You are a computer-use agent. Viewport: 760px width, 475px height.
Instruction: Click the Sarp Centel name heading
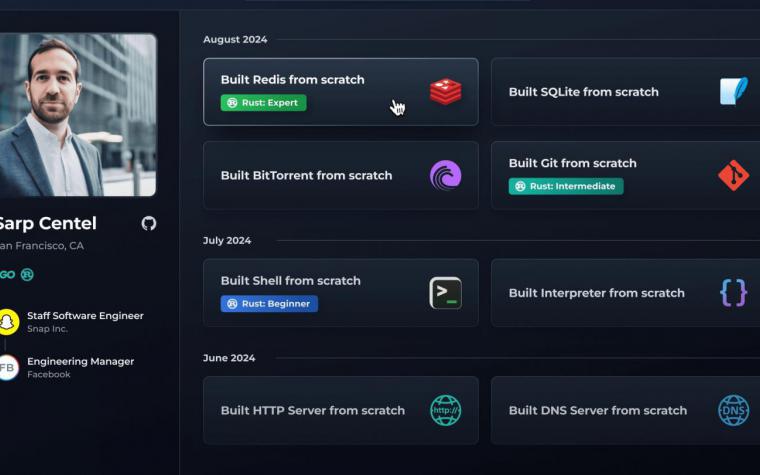48,223
